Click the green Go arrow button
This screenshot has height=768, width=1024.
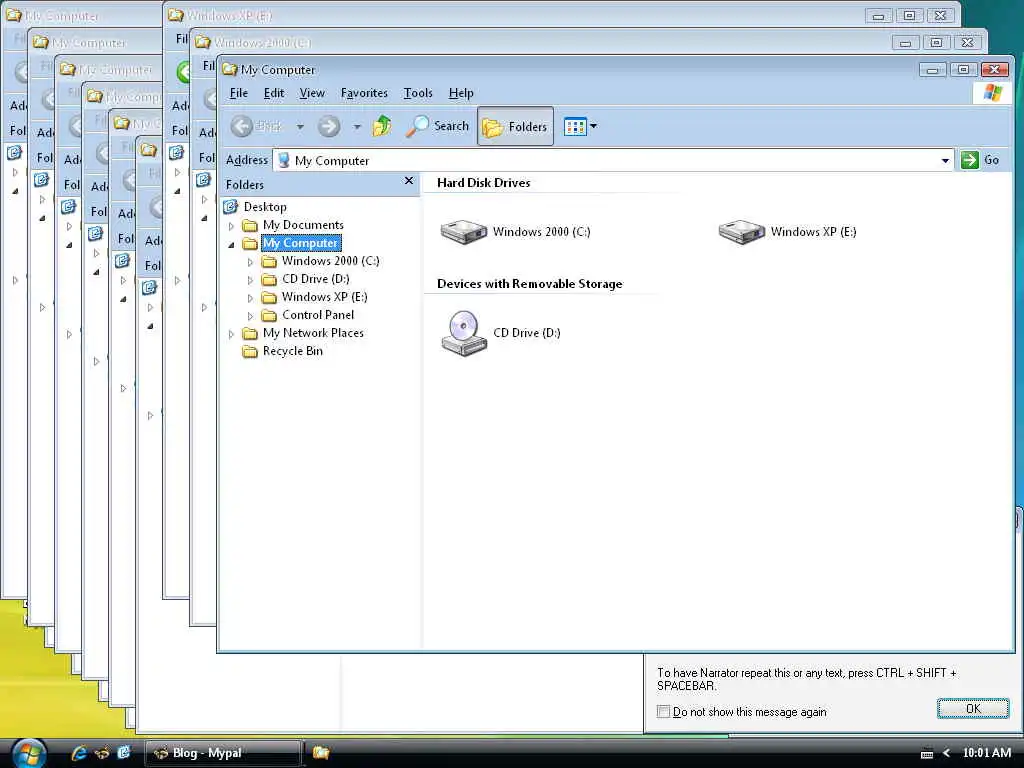pos(970,160)
